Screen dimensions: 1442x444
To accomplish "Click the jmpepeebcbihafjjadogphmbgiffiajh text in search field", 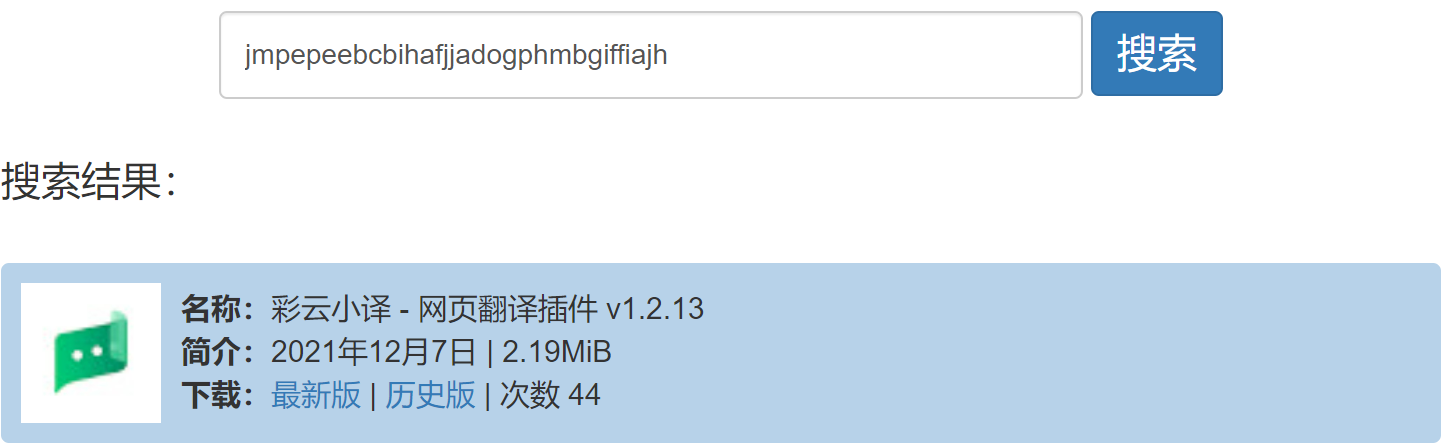I will click(x=455, y=55).
